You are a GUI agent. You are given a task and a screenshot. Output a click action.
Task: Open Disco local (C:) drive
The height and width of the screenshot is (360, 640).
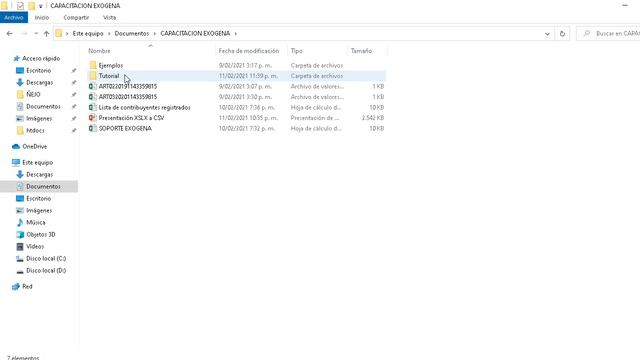46,258
